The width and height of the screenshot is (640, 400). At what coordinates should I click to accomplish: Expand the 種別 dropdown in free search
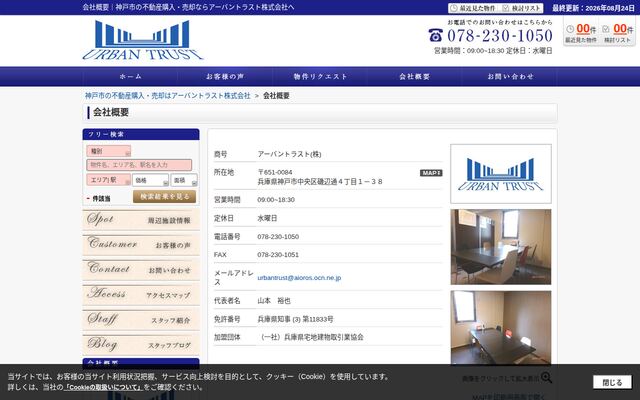point(109,151)
